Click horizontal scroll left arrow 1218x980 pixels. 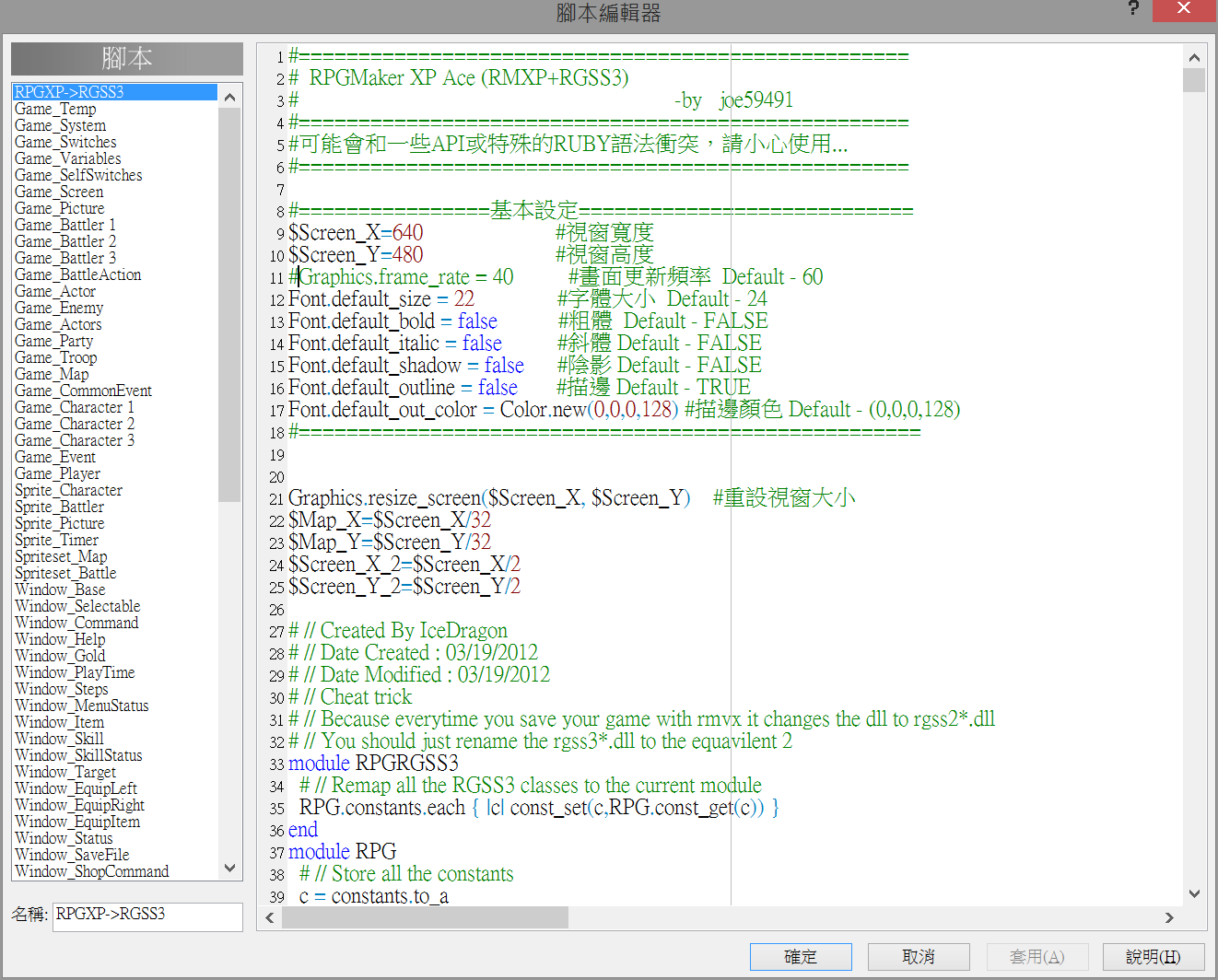270,917
